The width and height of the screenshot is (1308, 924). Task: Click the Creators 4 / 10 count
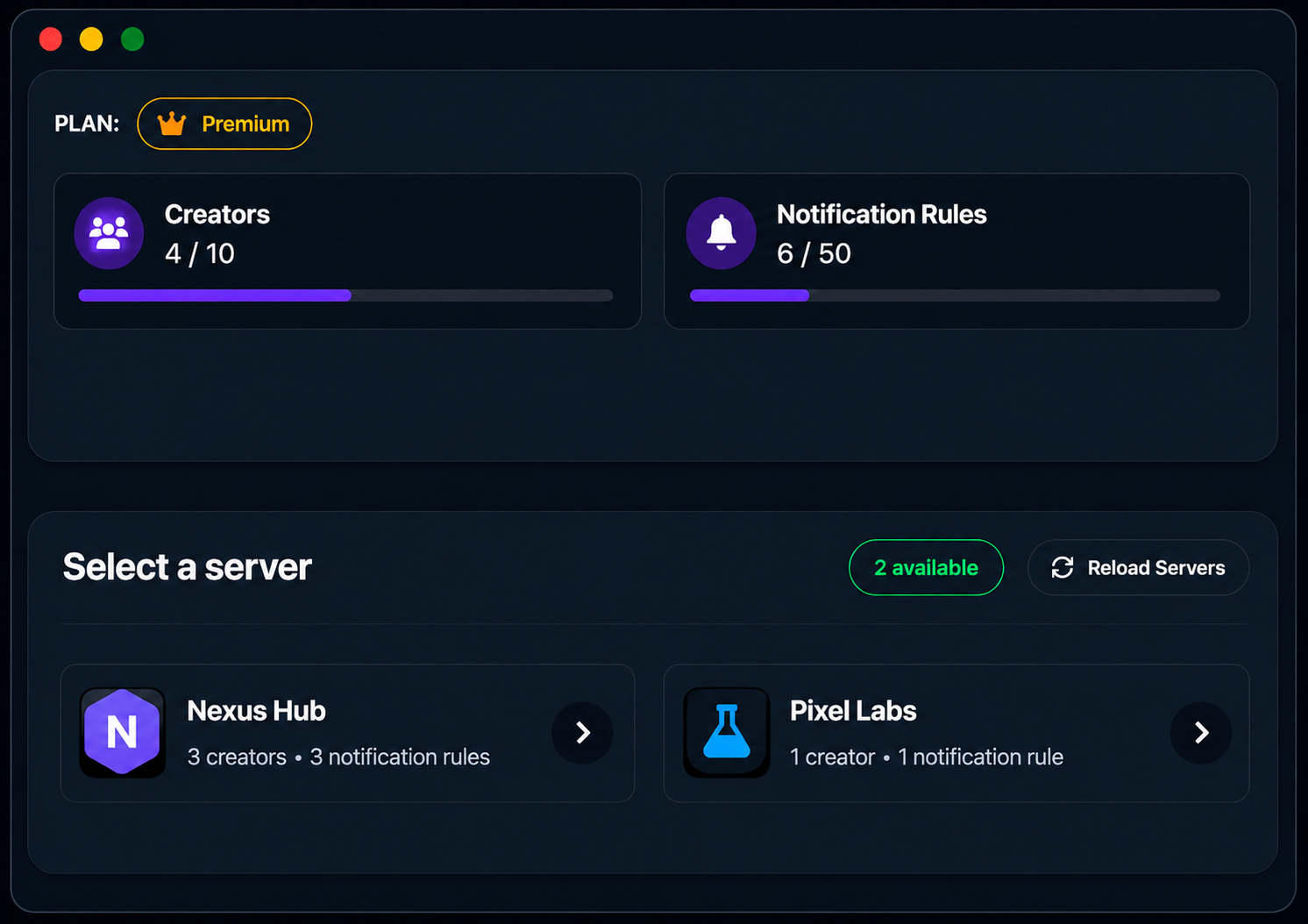coord(200,253)
